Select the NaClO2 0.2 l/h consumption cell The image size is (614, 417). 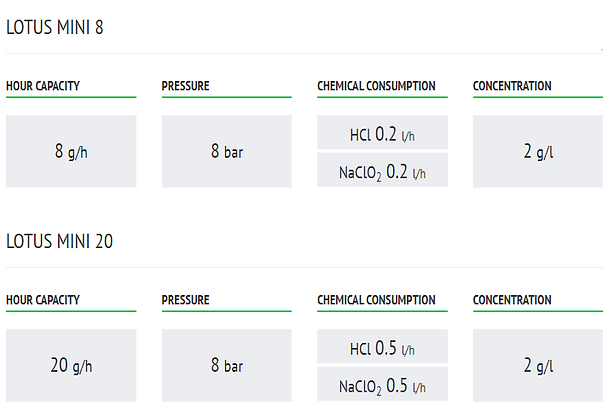pyautogui.click(x=382, y=170)
